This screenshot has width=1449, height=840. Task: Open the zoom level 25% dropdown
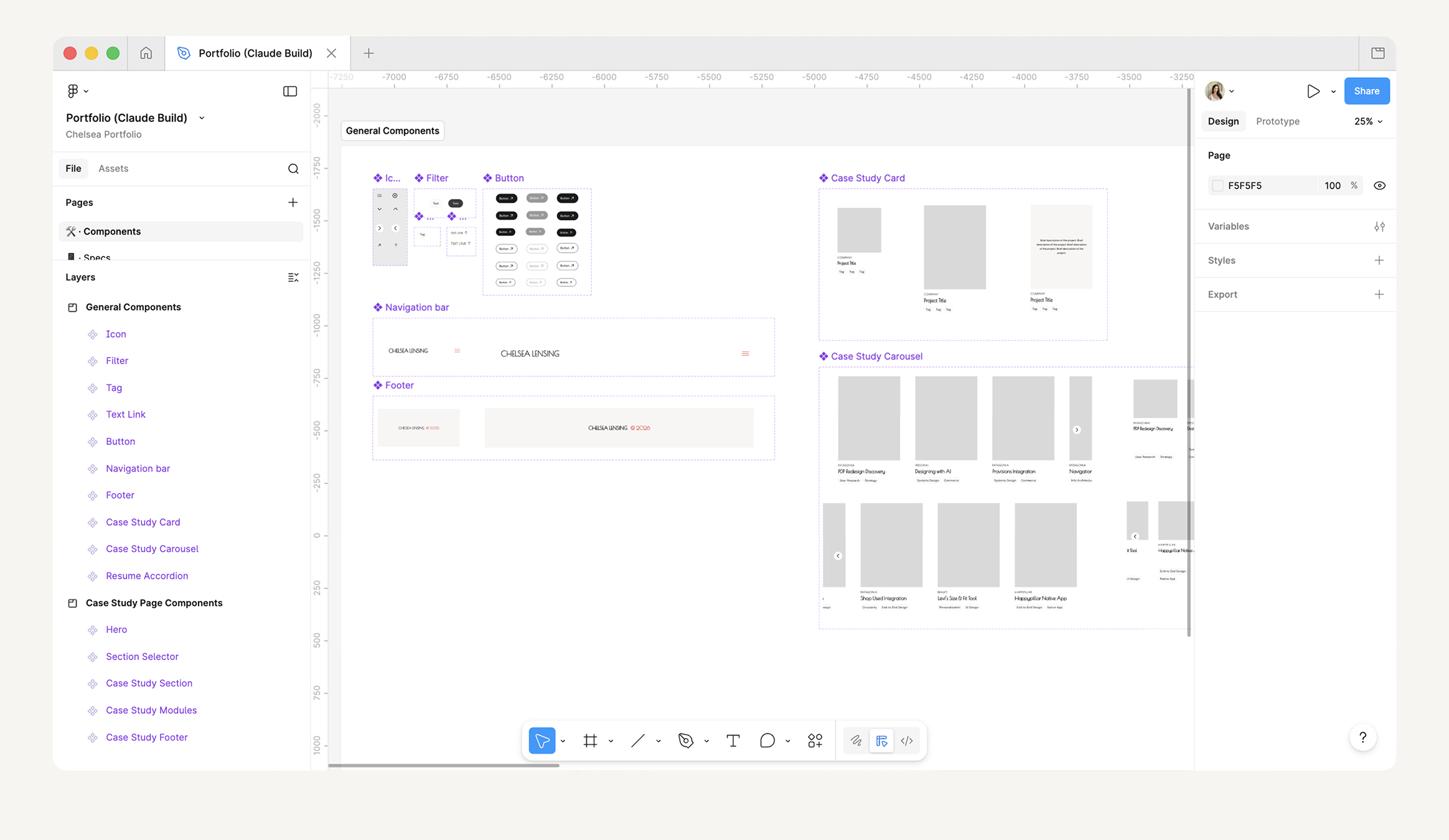[x=1368, y=121]
